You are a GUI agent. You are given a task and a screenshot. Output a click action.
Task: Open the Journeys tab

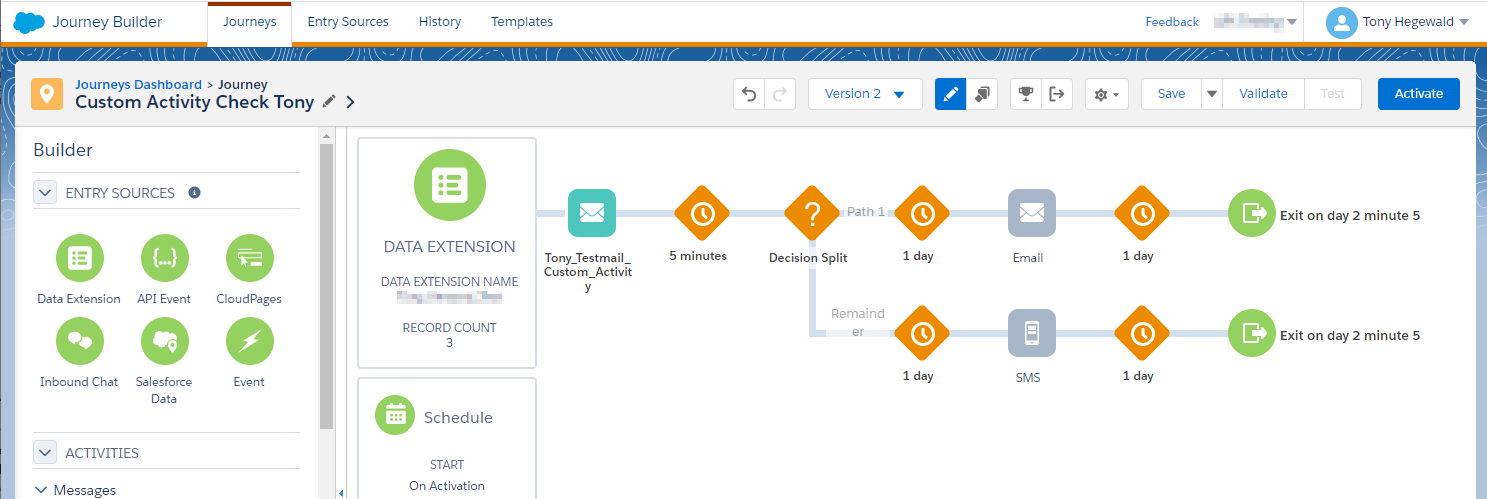(249, 22)
